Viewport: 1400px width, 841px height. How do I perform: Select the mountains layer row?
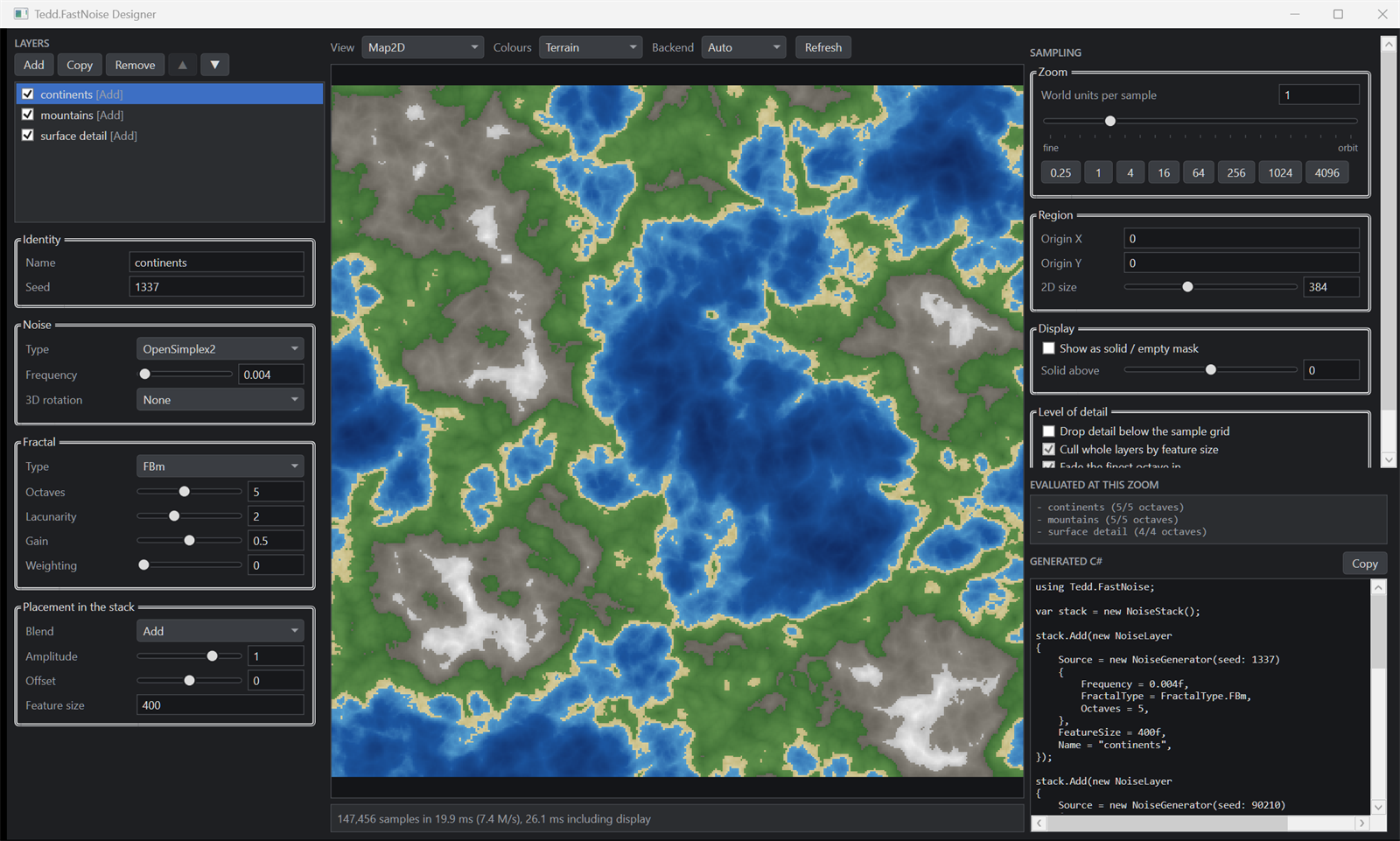[x=170, y=115]
